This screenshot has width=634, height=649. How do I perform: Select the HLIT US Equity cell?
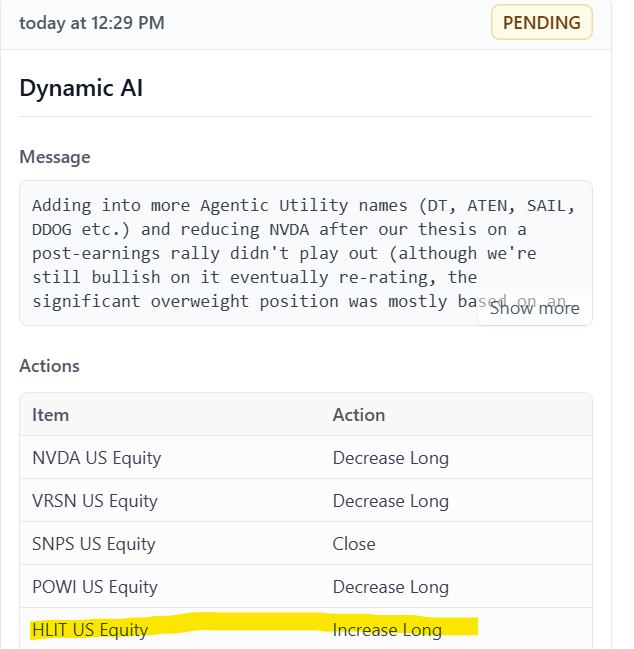tap(90, 630)
